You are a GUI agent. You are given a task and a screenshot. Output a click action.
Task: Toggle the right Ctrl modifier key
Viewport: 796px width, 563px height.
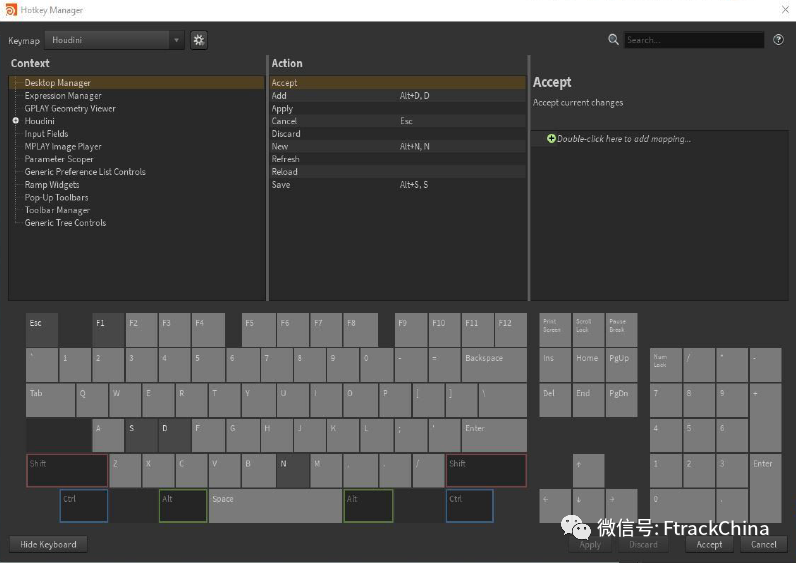(470, 506)
